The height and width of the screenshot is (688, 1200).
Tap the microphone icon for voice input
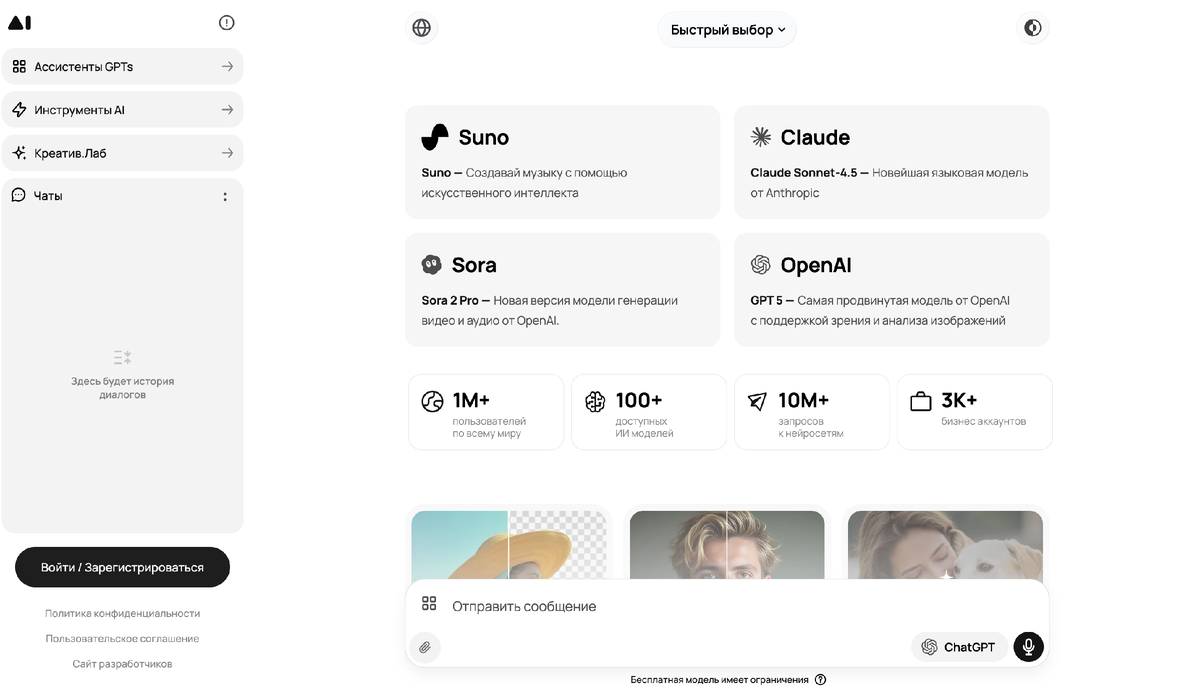pos(1028,647)
